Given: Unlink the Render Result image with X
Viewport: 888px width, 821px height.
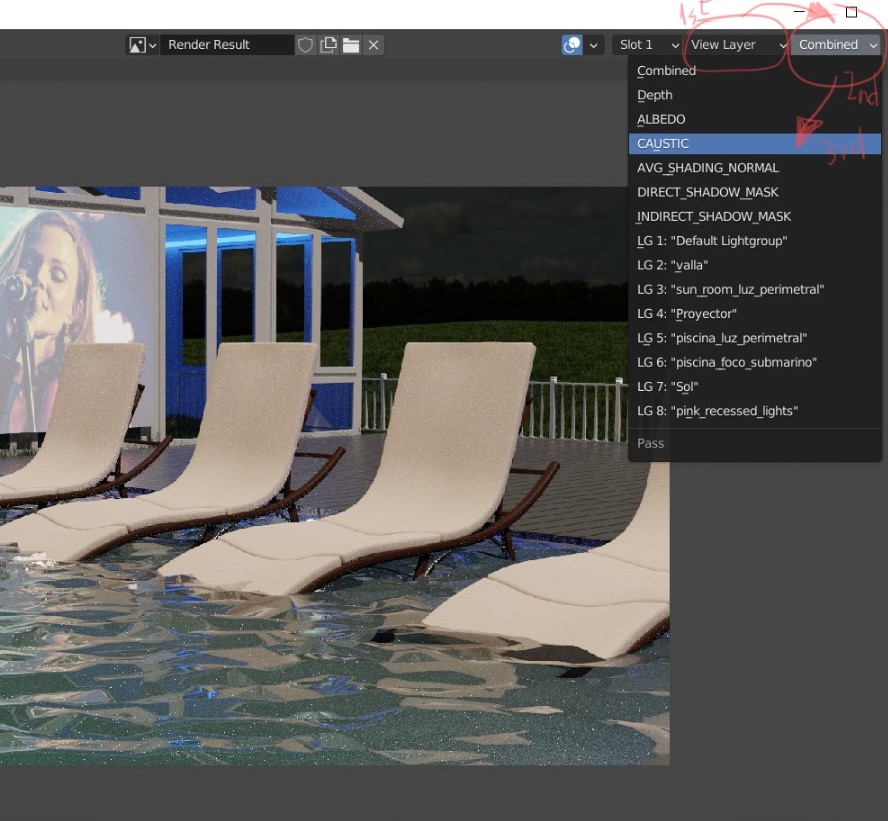Looking at the screenshot, I should (373, 45).
